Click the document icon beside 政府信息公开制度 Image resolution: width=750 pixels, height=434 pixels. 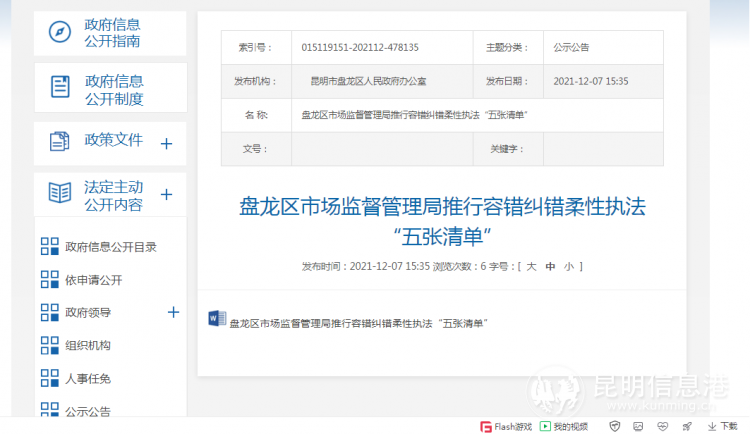[60, 88]
